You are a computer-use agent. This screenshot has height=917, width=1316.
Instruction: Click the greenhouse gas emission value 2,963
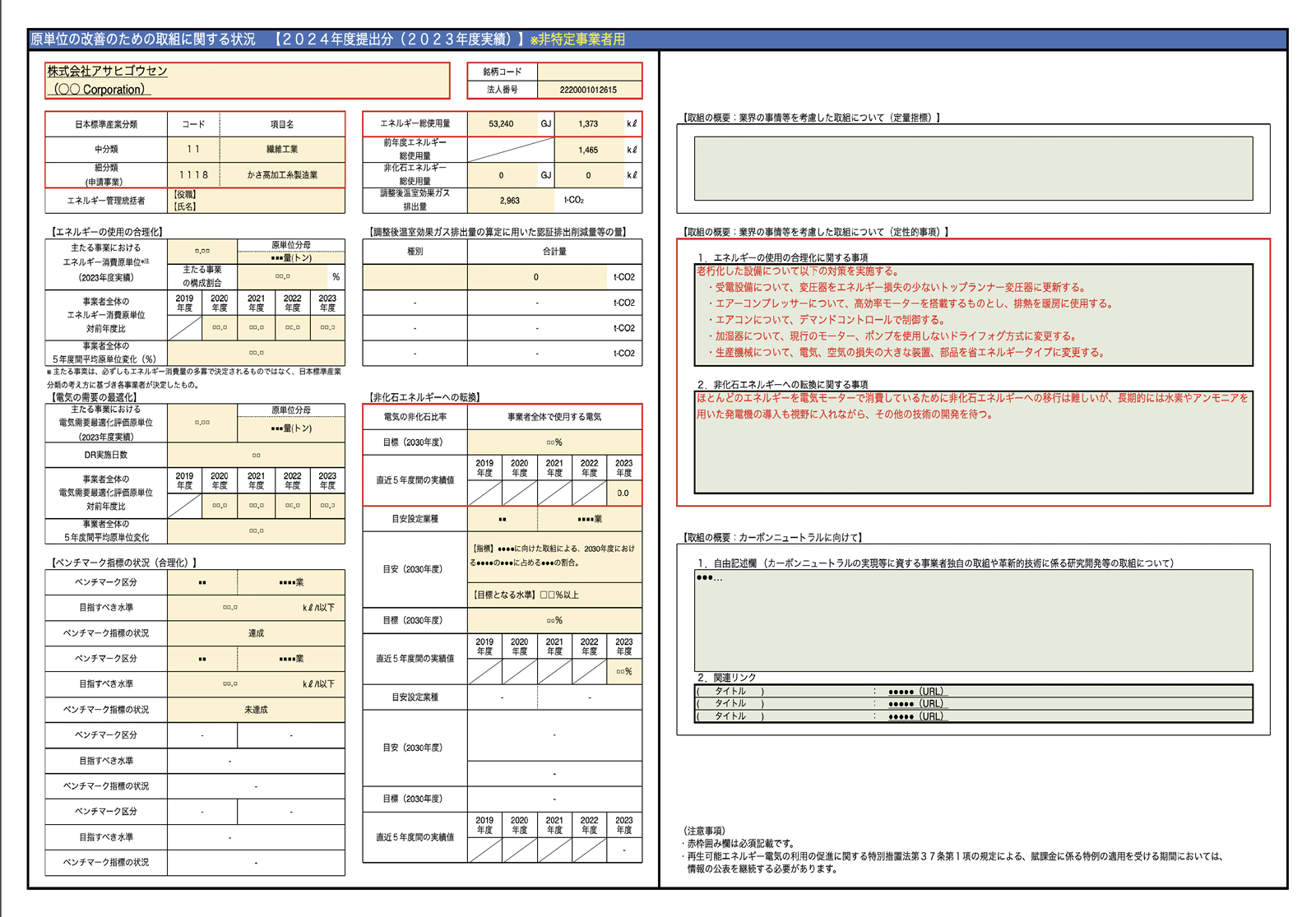tap(510, 201)
